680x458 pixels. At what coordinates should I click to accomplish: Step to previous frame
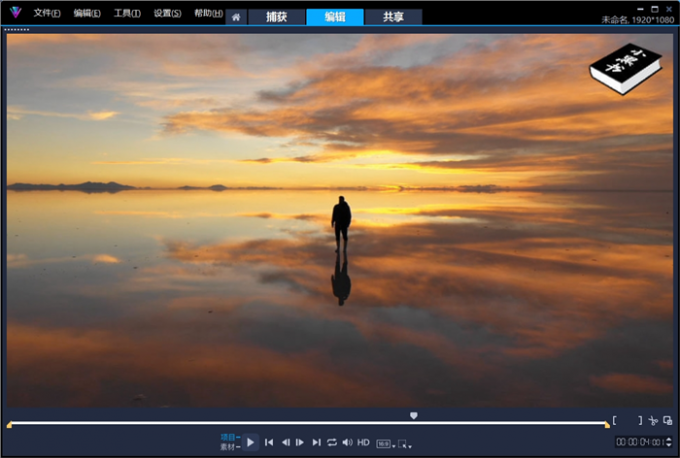pos(285,442)
